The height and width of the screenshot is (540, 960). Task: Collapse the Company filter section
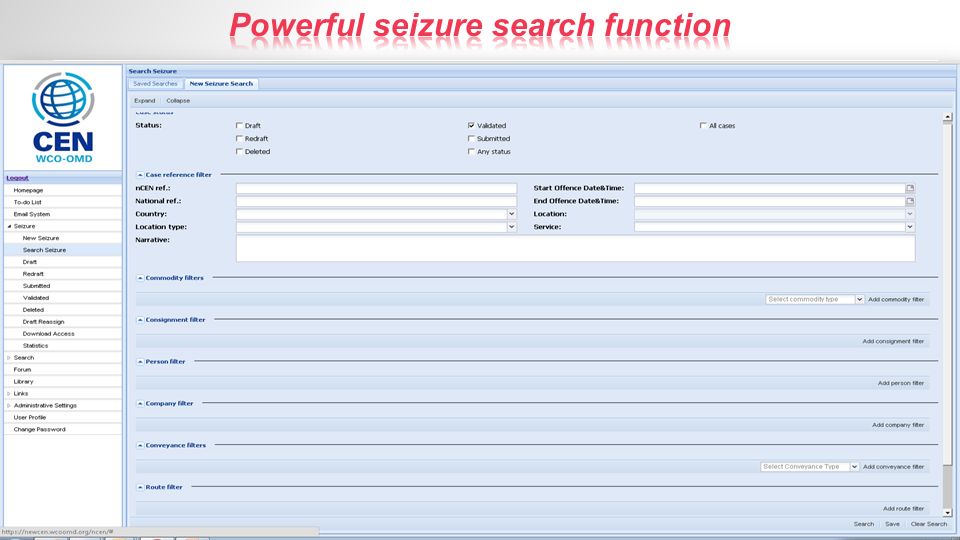[x=140, y=403]
